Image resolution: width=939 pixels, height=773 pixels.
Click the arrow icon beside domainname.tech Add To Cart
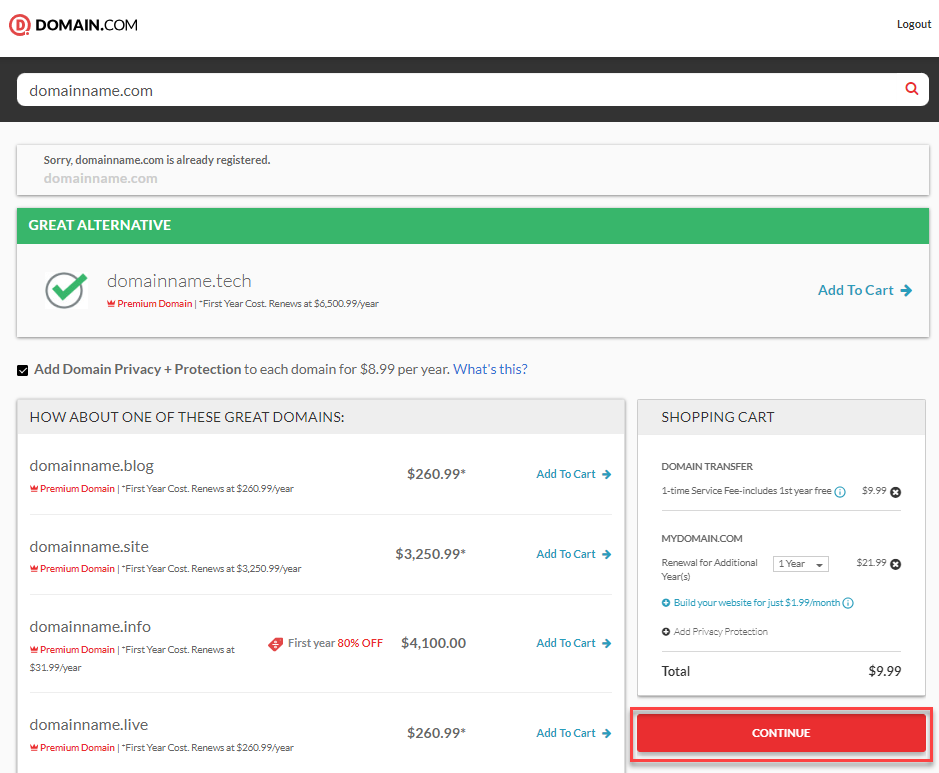coord(906,290)
